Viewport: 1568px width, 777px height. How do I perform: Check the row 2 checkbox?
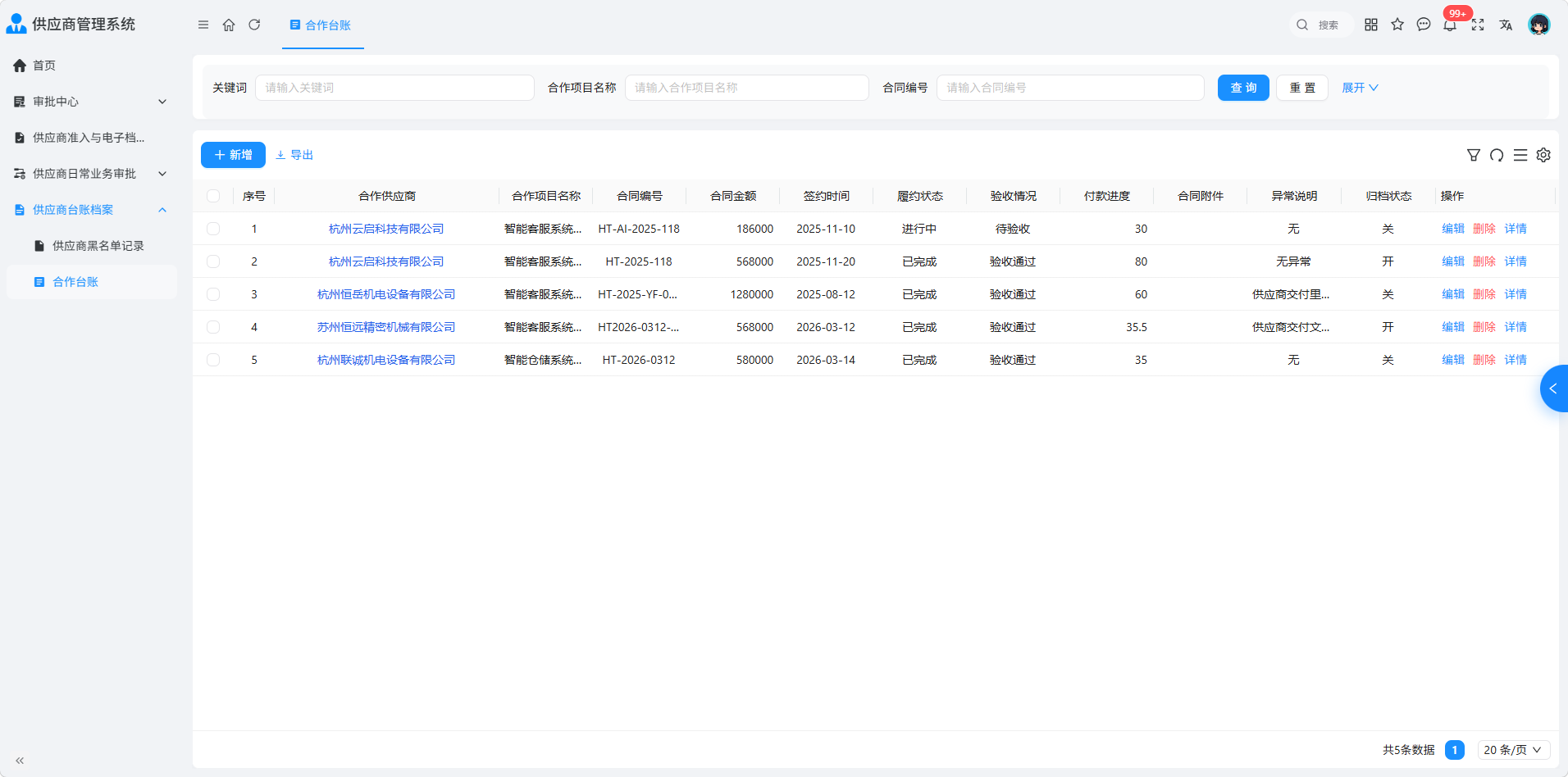(x=213, y=261)
